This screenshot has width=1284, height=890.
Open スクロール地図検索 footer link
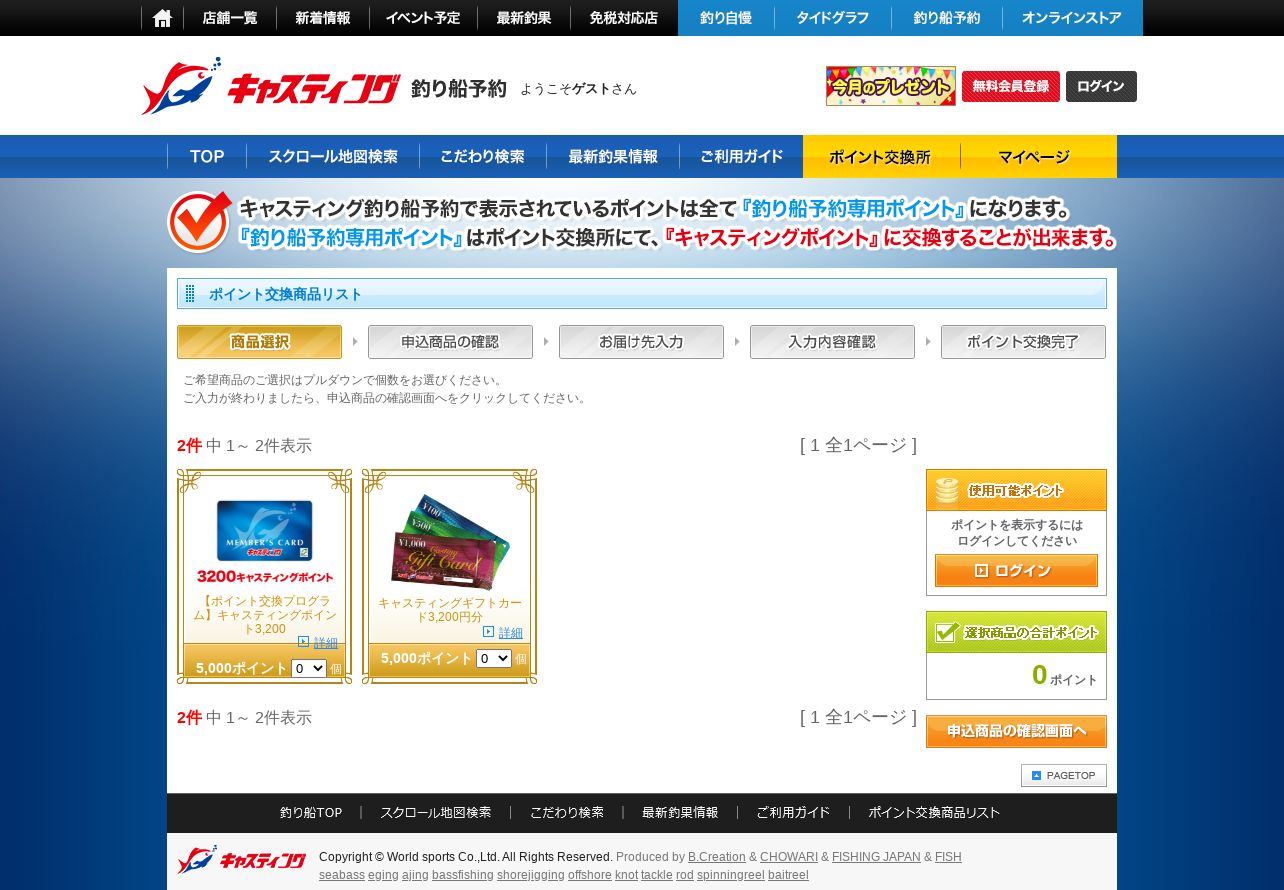click(436, 813)
